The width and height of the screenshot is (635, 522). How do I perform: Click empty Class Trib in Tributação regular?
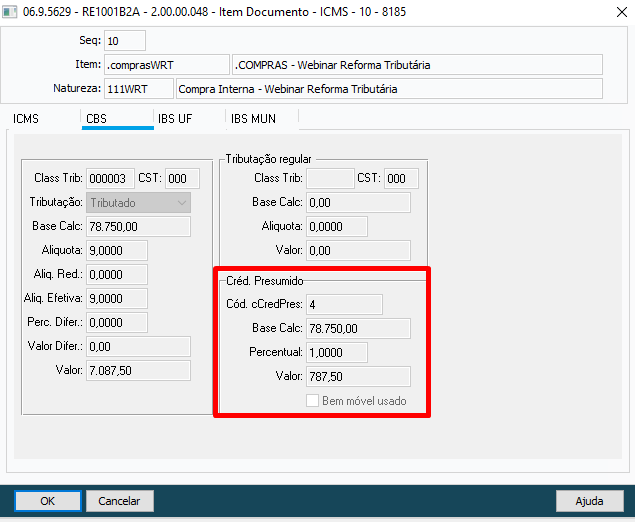click(x=330, y=179)
